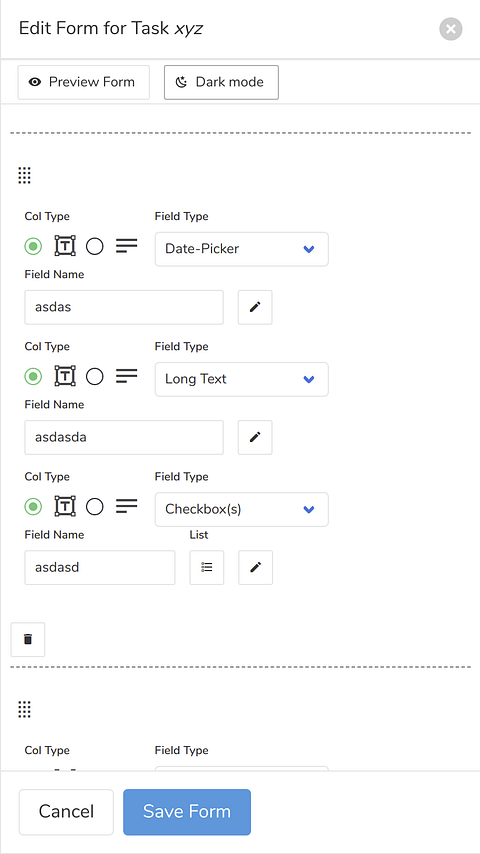This screenshot has height=854, width=480.
Task: Click the trash delete icon for this section
Action: [x=28, y=639]
